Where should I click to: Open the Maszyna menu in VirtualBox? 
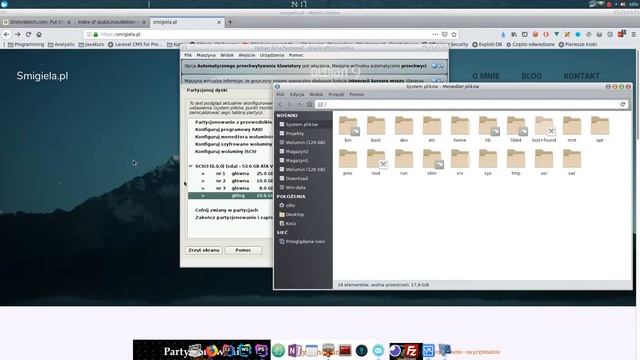(x=206, y=55)
